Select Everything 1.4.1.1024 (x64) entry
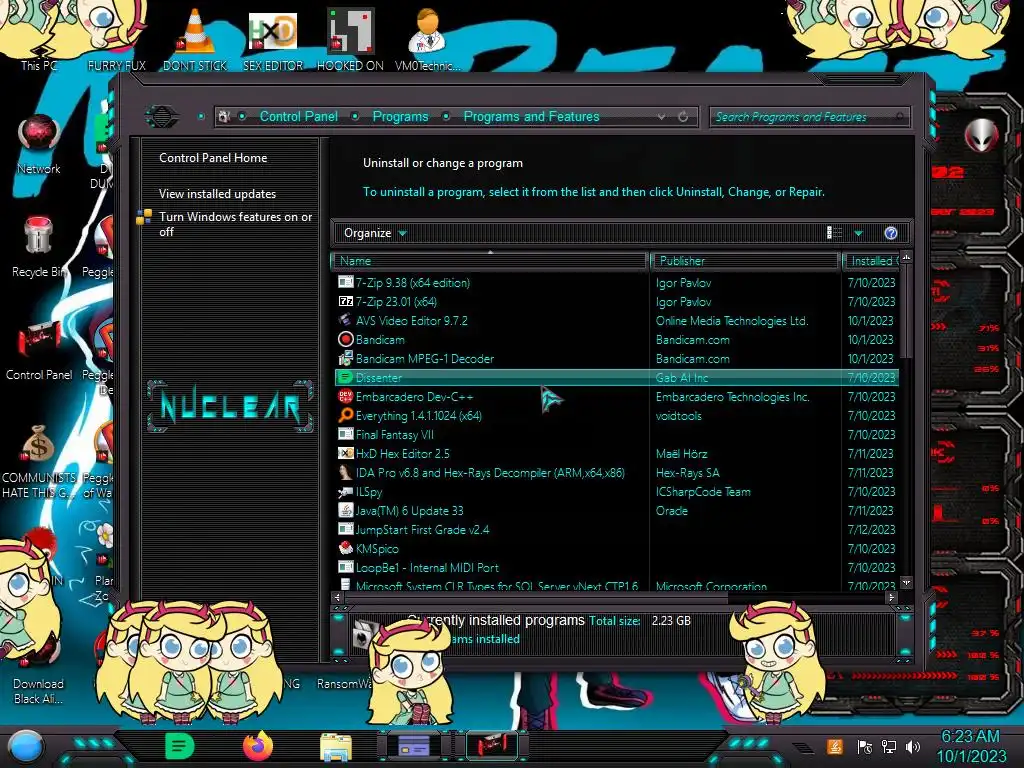Viewport: 1024px width, 768px height. tap(616, 415)
